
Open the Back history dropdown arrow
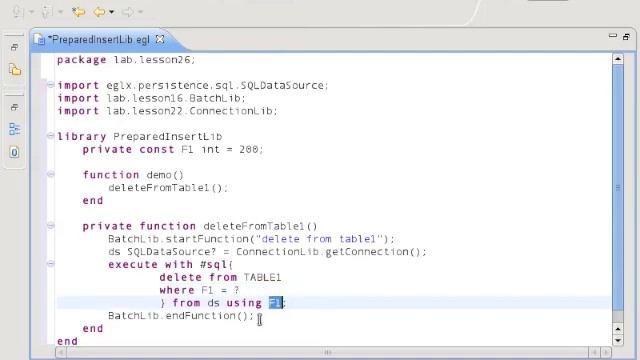click(x=111, y=12)
